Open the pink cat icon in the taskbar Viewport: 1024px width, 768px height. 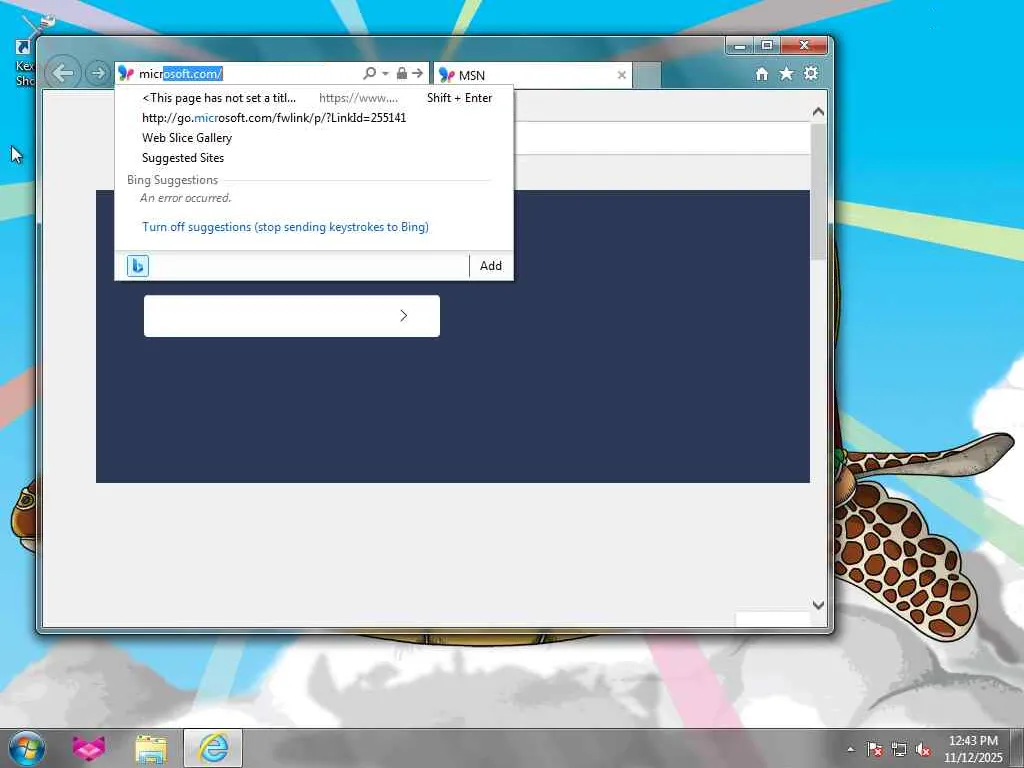click(88, 748)
